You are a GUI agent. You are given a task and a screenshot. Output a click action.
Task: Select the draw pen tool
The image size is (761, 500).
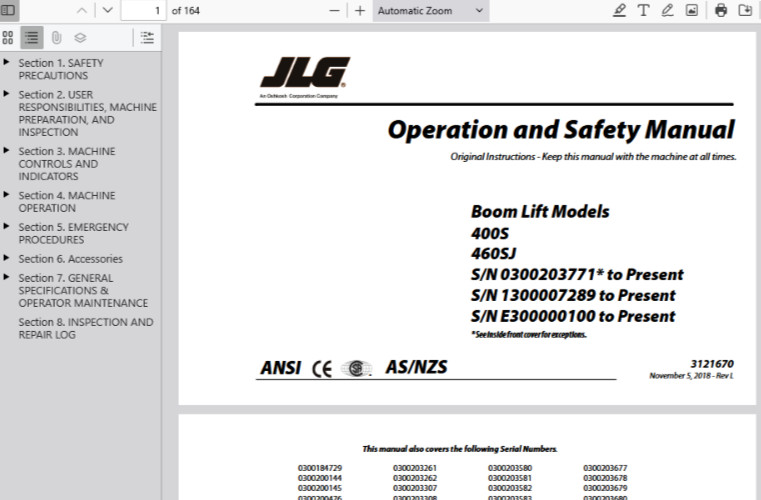667,10
